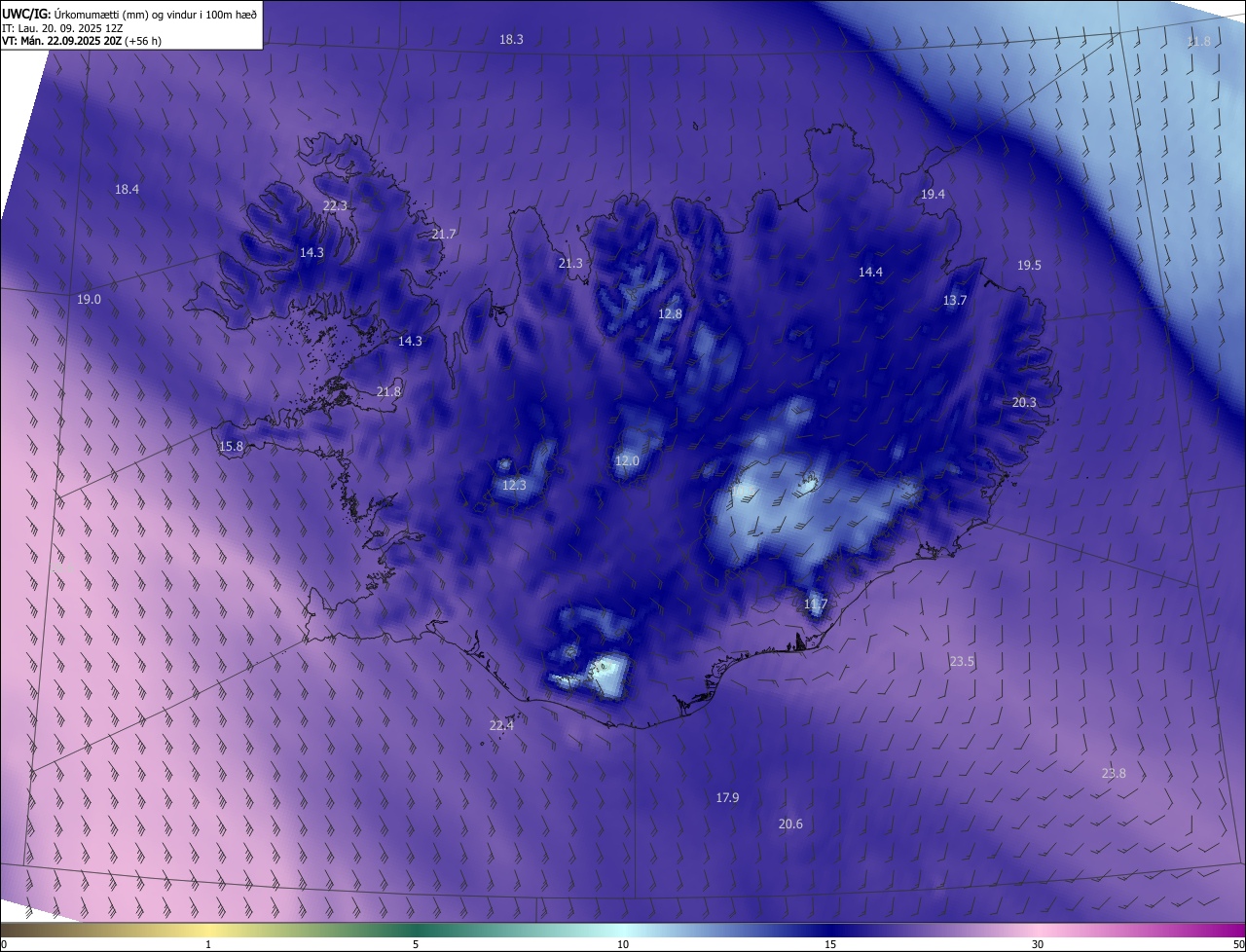The width and height of the screenshot is (1246, 952).
Task: Click the color scale tick label 50
Action: (x=1238, y=945)
